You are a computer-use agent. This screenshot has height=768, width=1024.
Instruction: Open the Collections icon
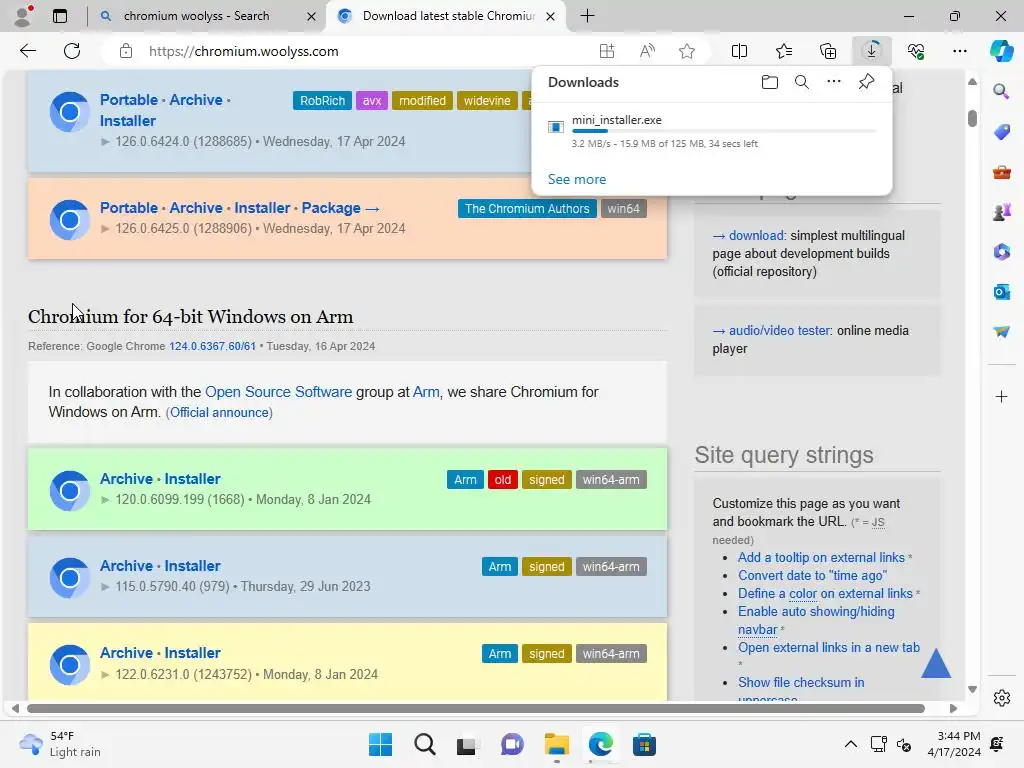pyautogui.click(x=827, y=51)
